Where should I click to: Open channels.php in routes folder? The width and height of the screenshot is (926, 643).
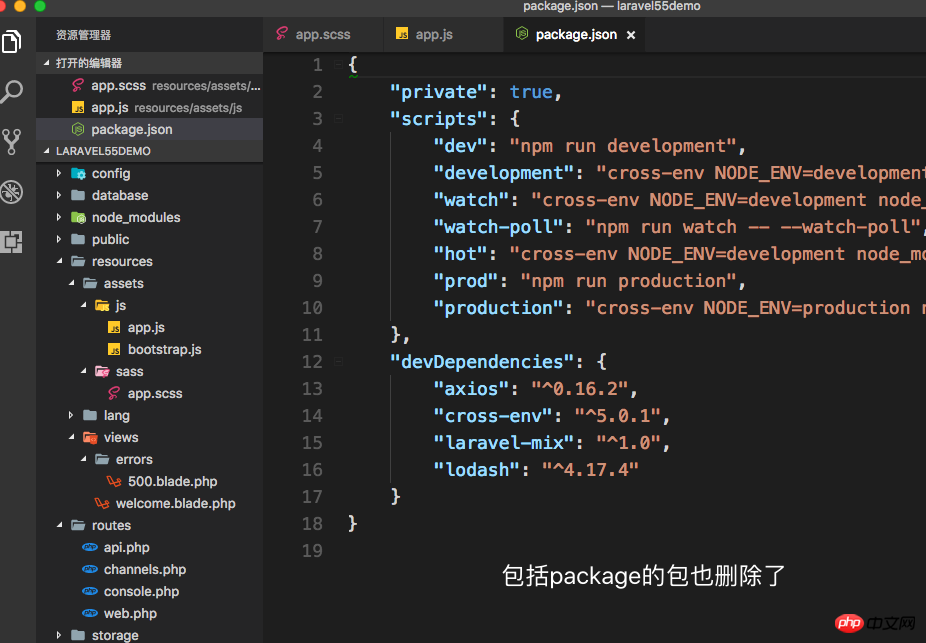[149, 569]
